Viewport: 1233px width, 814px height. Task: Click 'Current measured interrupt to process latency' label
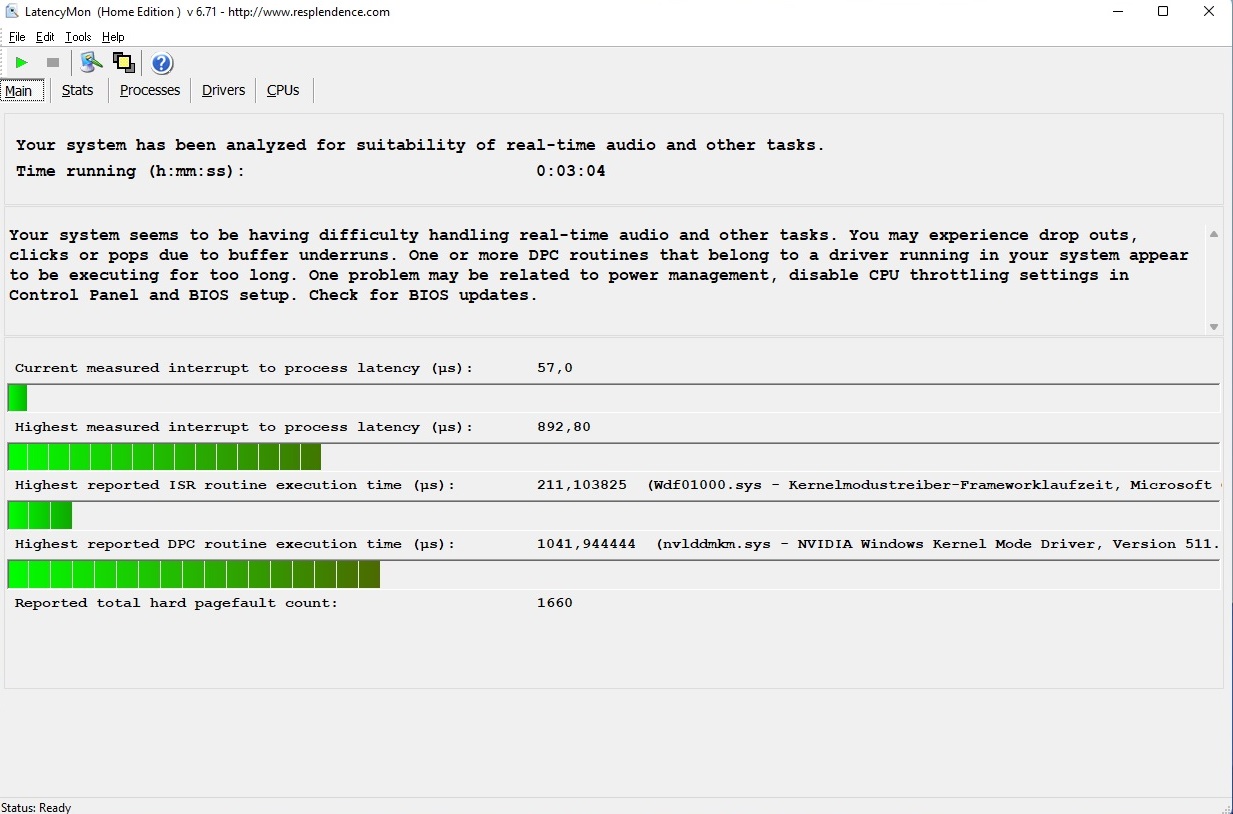point(244,368)
